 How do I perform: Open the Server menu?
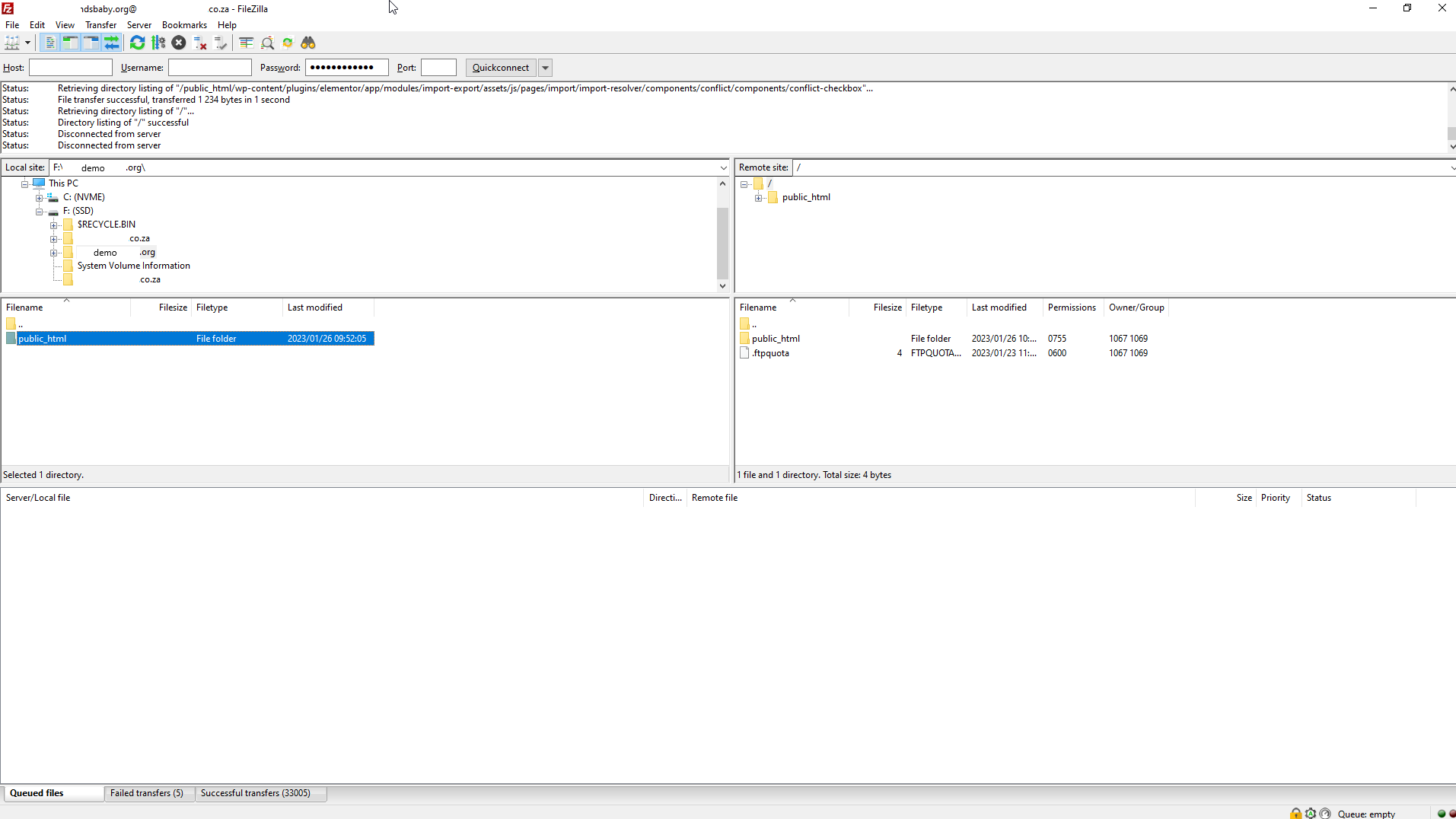tap(139, 25)
